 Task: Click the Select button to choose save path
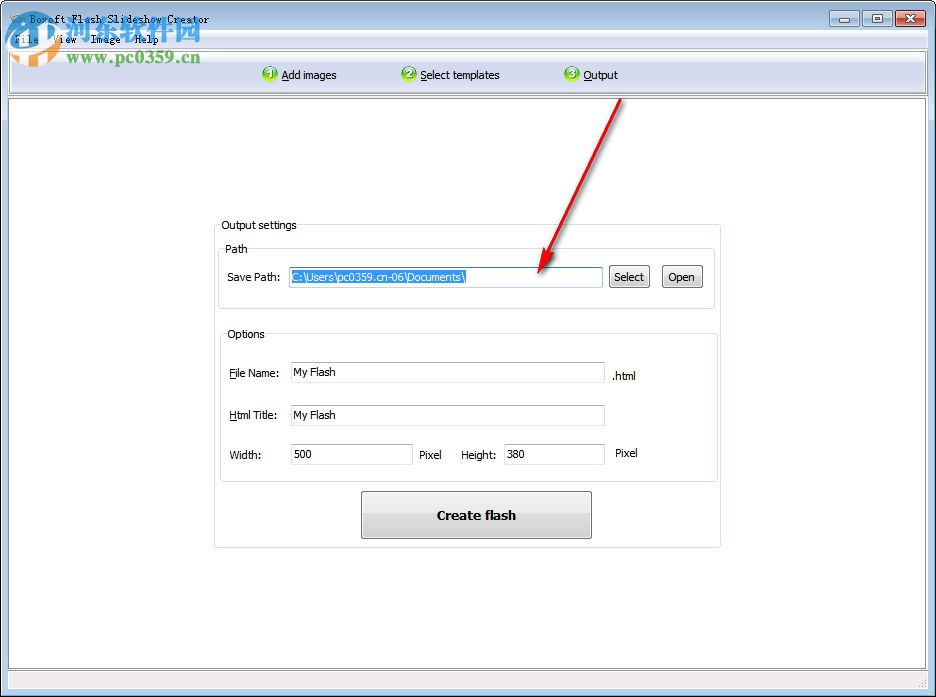[629, 277]
